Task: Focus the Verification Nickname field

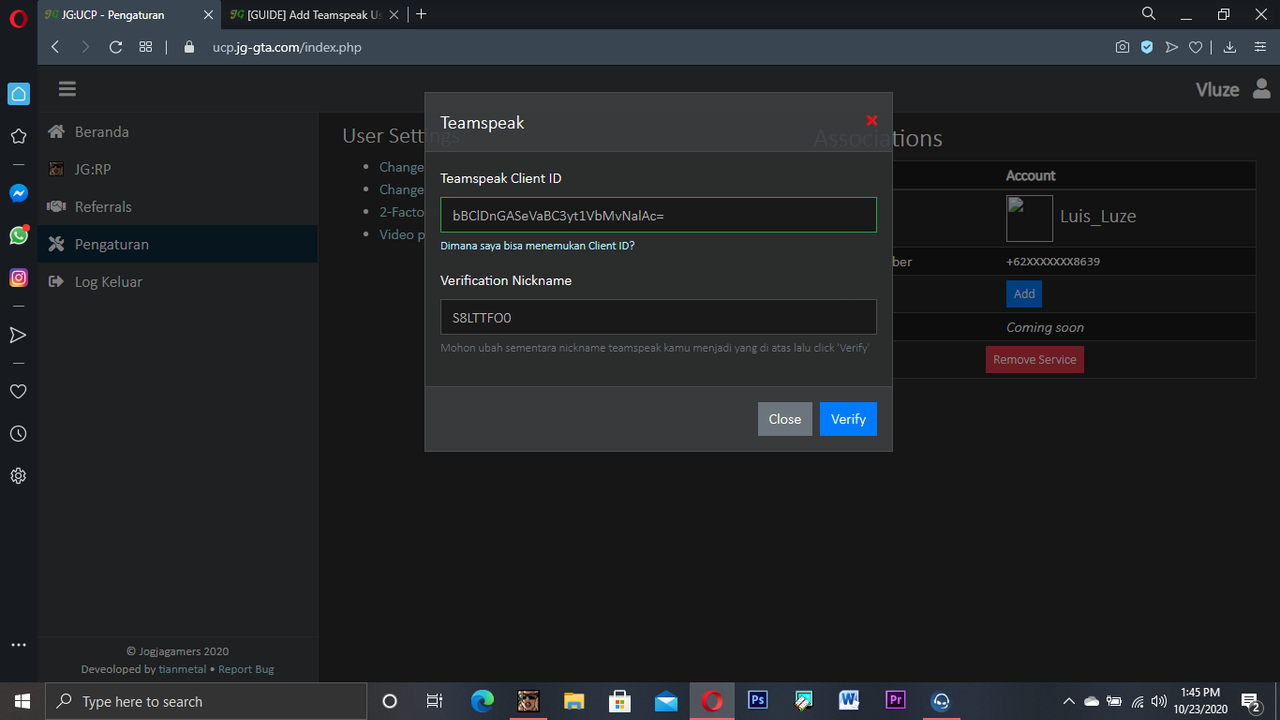Action: coord(658,317)
